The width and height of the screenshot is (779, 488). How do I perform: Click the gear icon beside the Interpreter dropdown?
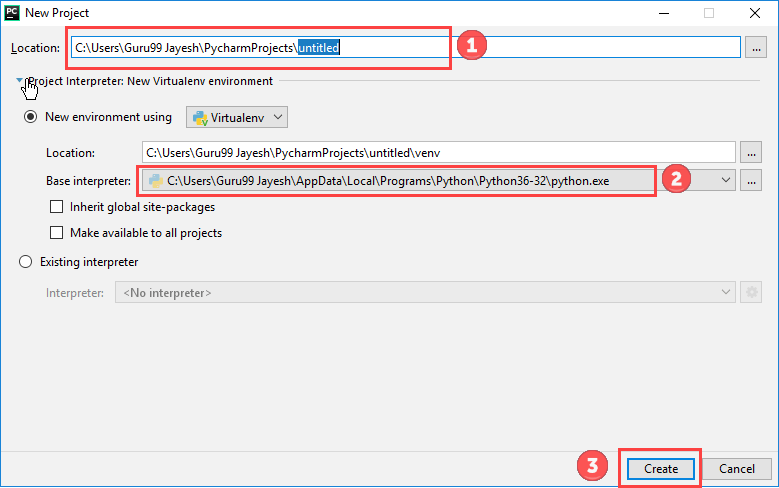point(753,292)
